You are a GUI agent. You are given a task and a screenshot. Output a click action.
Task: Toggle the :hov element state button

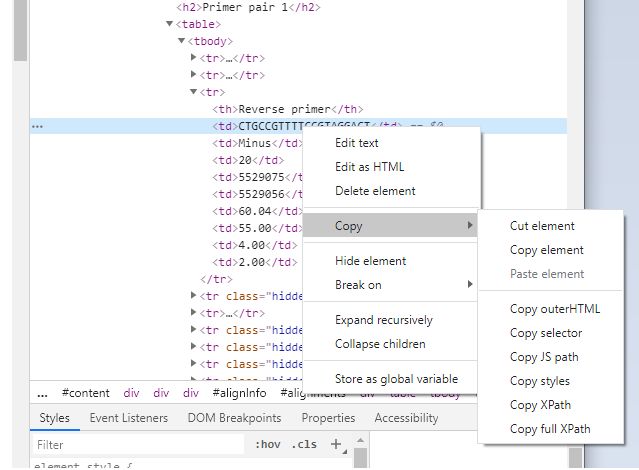267,444
